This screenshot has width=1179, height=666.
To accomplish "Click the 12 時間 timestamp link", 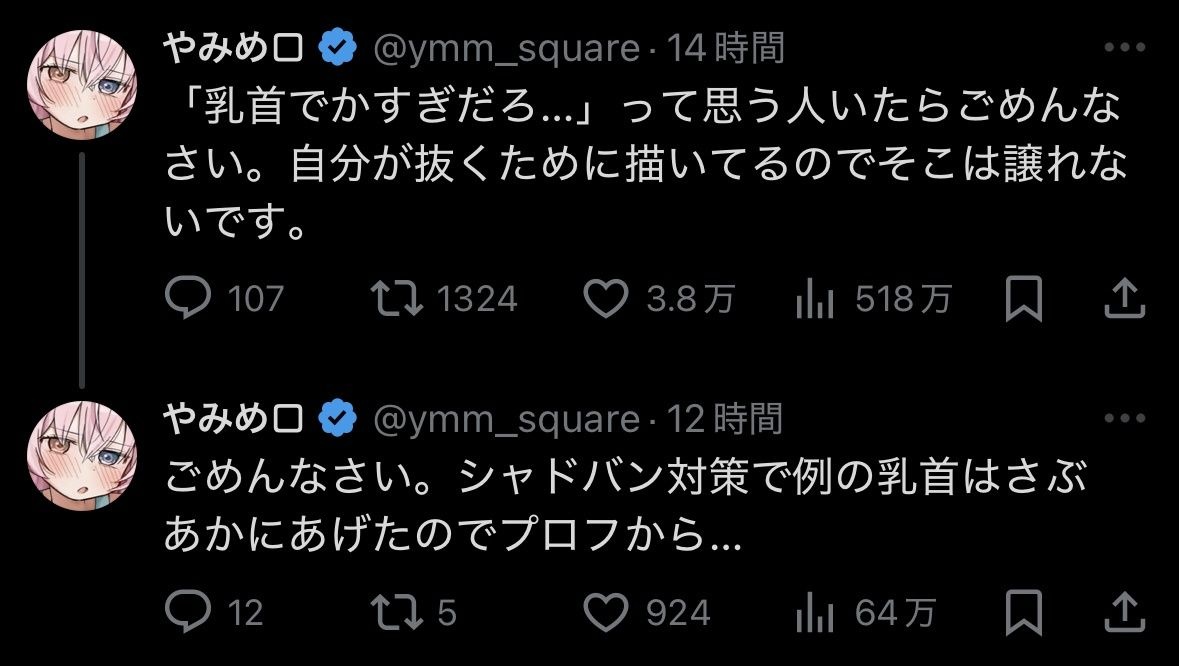I will [x=725, y=420].
